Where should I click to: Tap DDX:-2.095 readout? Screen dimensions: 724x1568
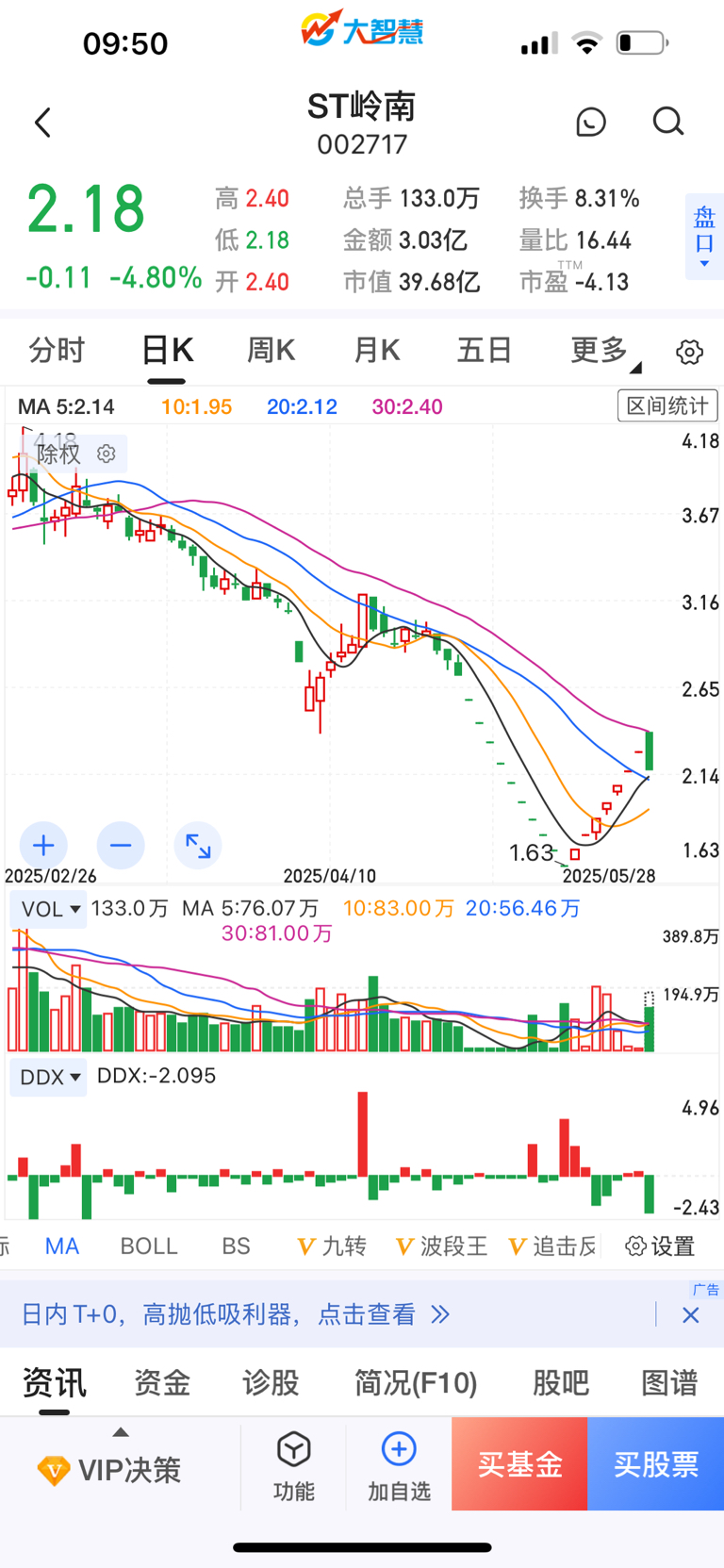click(x=156, y=1076)
